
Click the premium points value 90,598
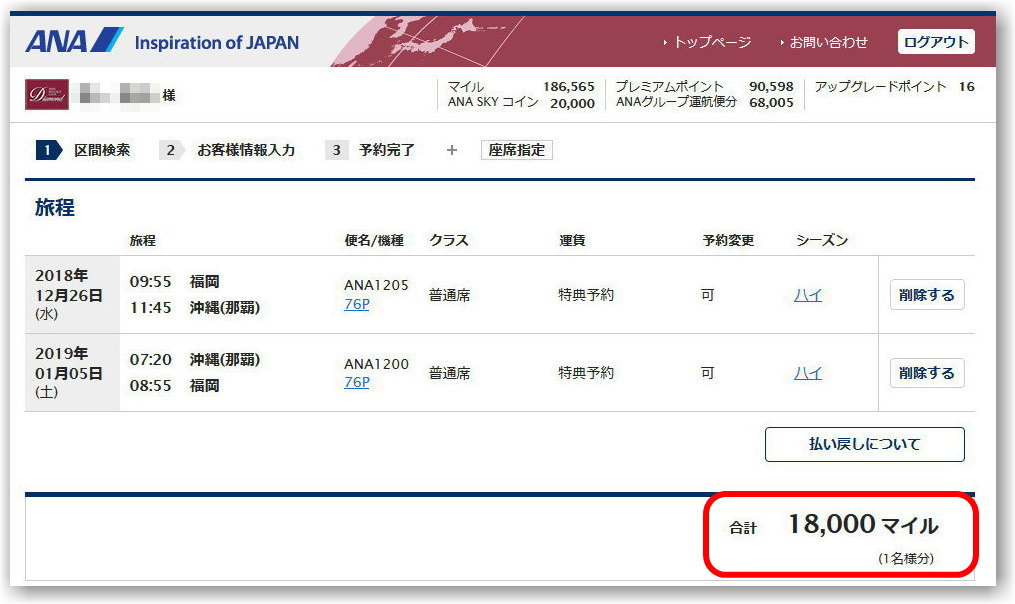(771, 87)
